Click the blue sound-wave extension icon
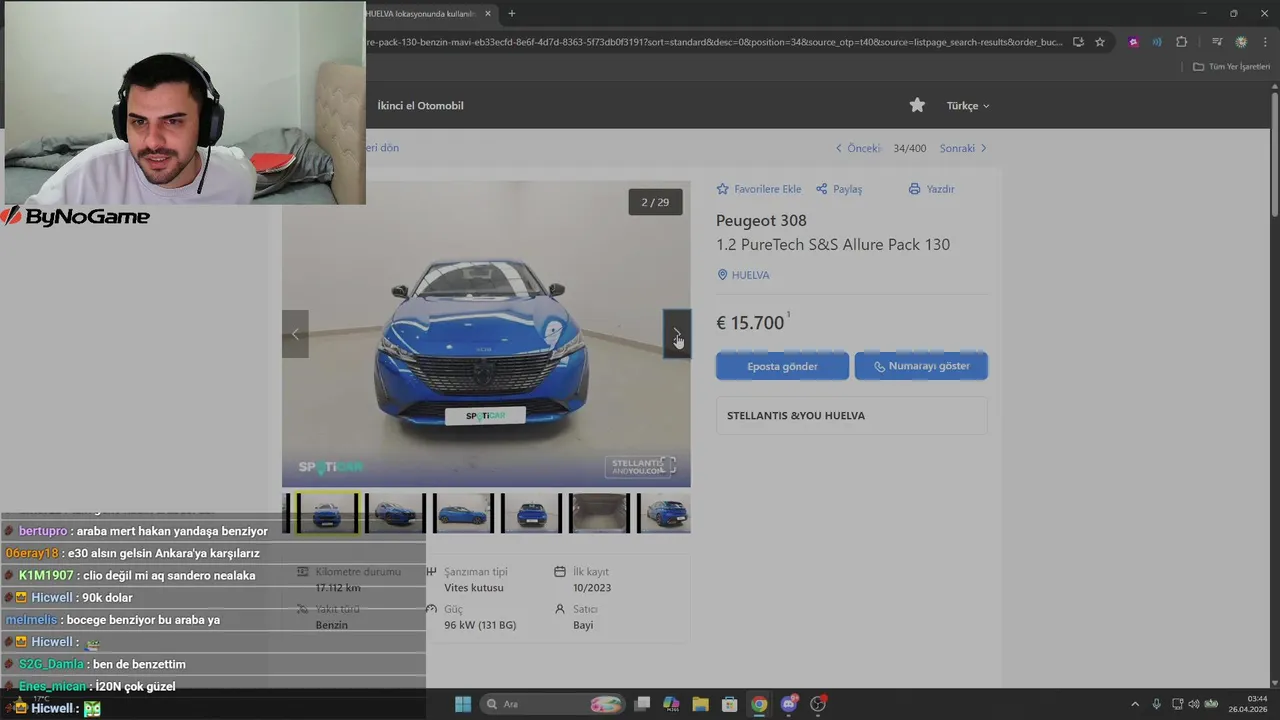This screenshot has width=1280, height=720. click(x=1157, y=42)
